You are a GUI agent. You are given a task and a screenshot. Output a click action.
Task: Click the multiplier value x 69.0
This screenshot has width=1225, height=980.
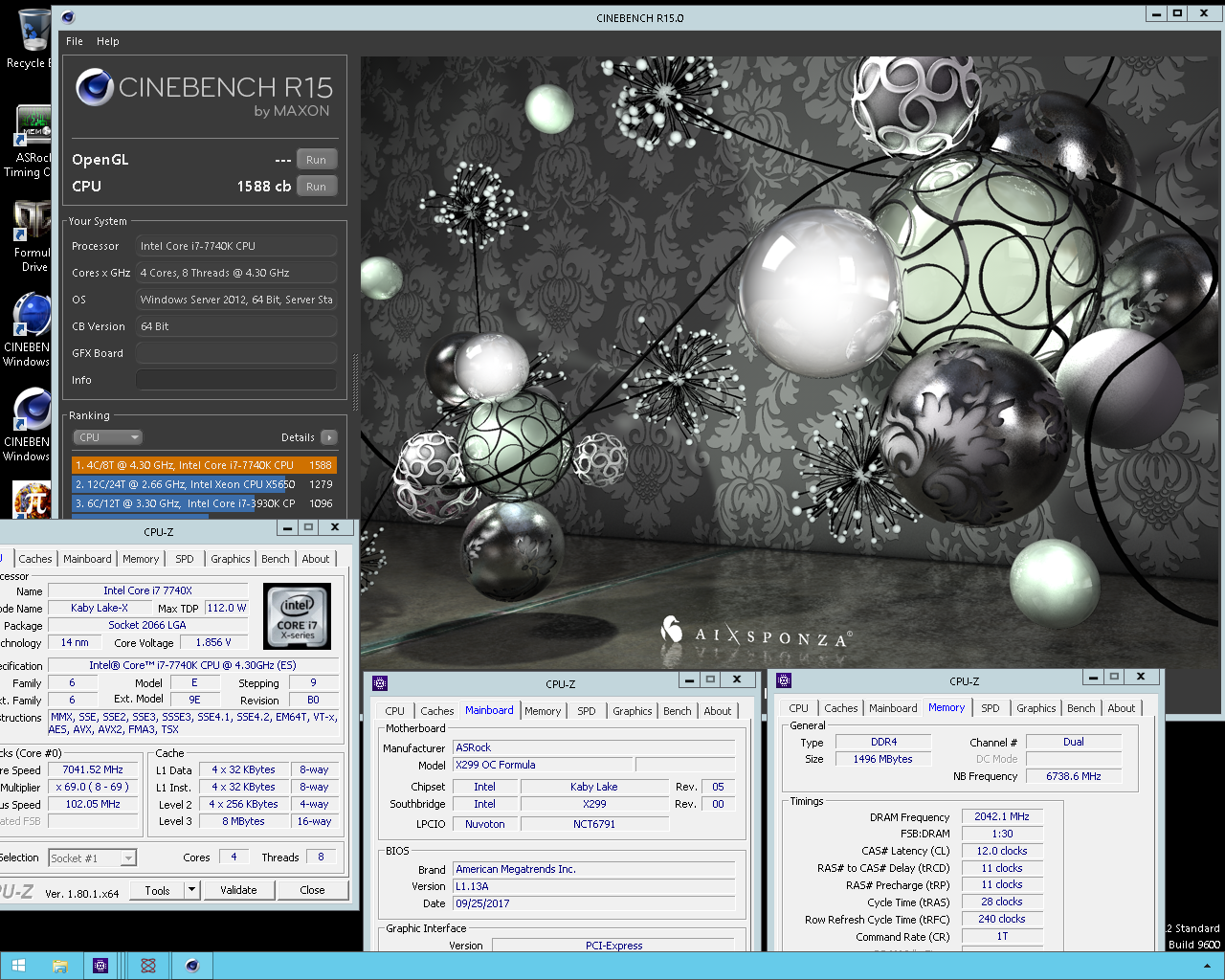pyautogui.click(x=93, y=787)
